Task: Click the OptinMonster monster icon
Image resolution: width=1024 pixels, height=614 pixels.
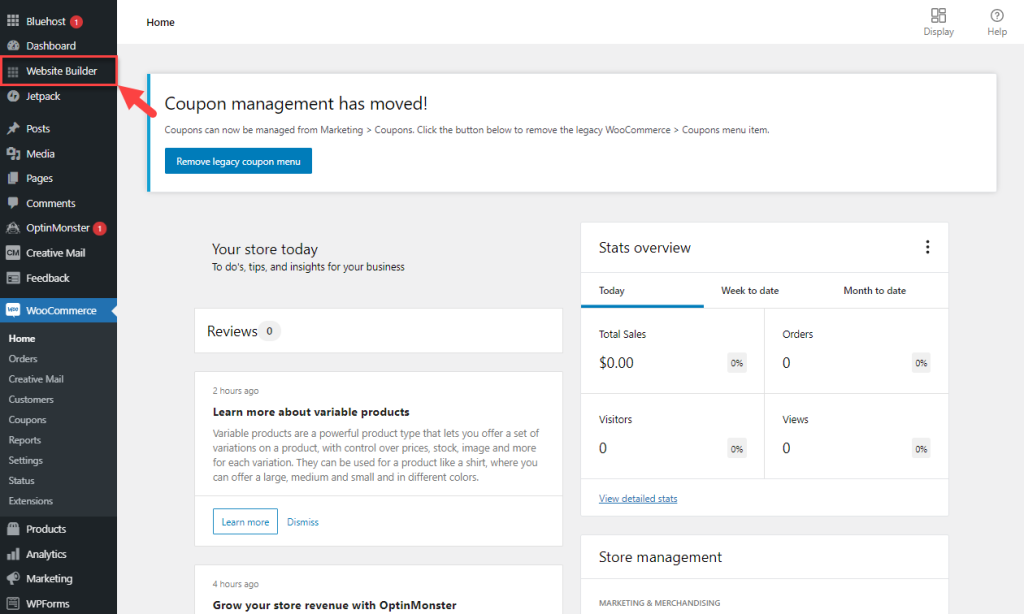Action: click(x=13, y=228)
